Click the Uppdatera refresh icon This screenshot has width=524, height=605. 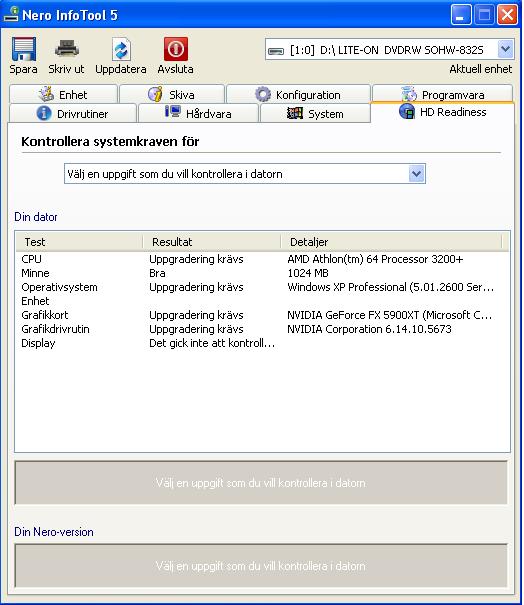tap(121, 49)
